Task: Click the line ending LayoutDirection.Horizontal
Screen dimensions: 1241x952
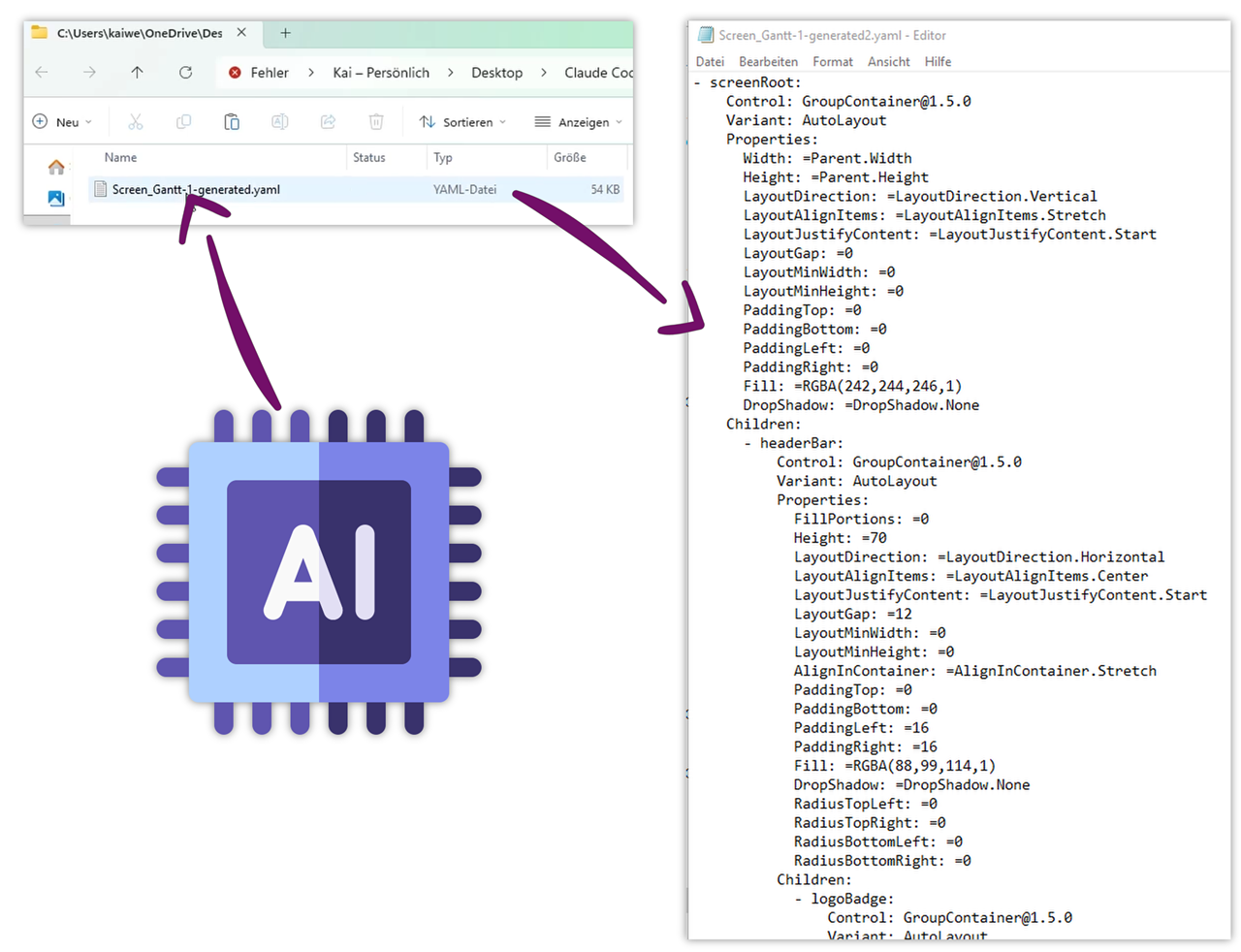Action: pyautogui.click(x=979, y=556)
